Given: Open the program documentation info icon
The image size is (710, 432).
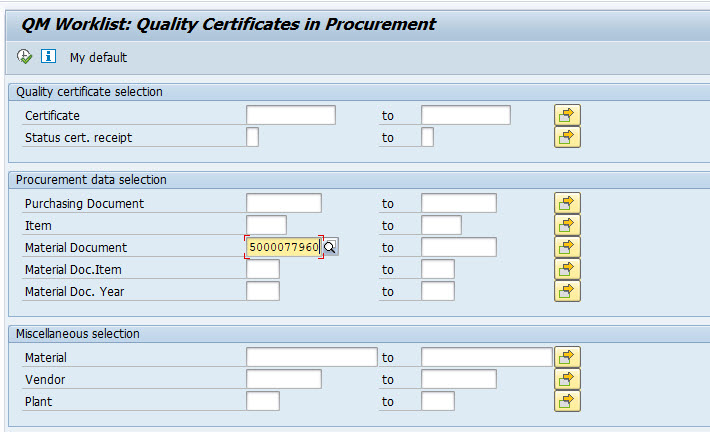Looking at the screenshot, I should pos(48,56).
